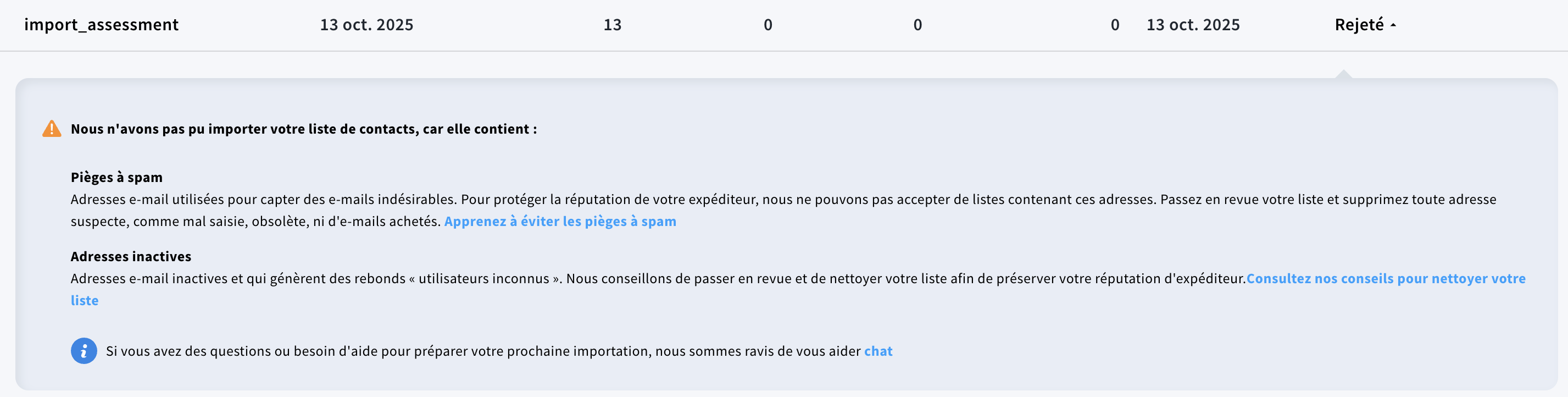Screen dimensions: 1568x397
Task: Open the chat help link
Action: pyautogui.click(x=878, y=351)
